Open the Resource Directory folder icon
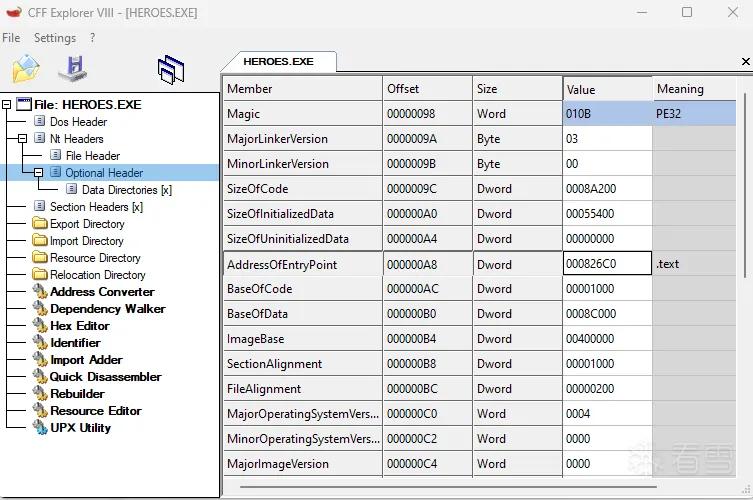Viewport: 753px width, 500px height. point(40,257)
